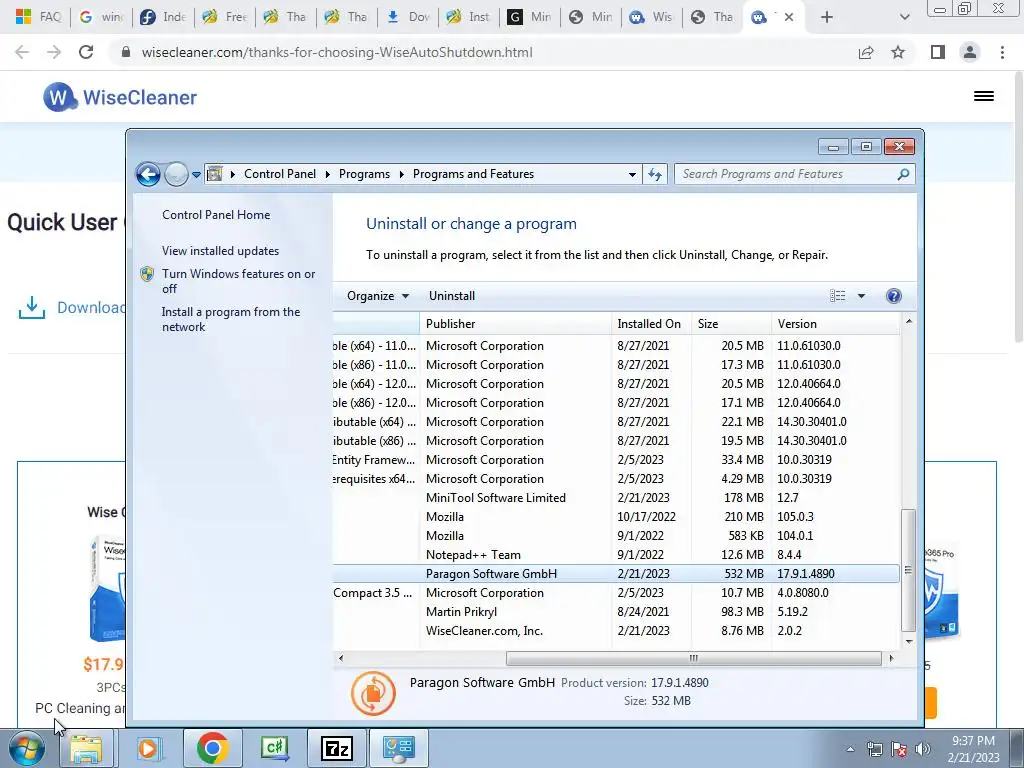Select Control Panel breadcrumb in address bar
The width and height of the screenshot is (1024, 768).
280,174
